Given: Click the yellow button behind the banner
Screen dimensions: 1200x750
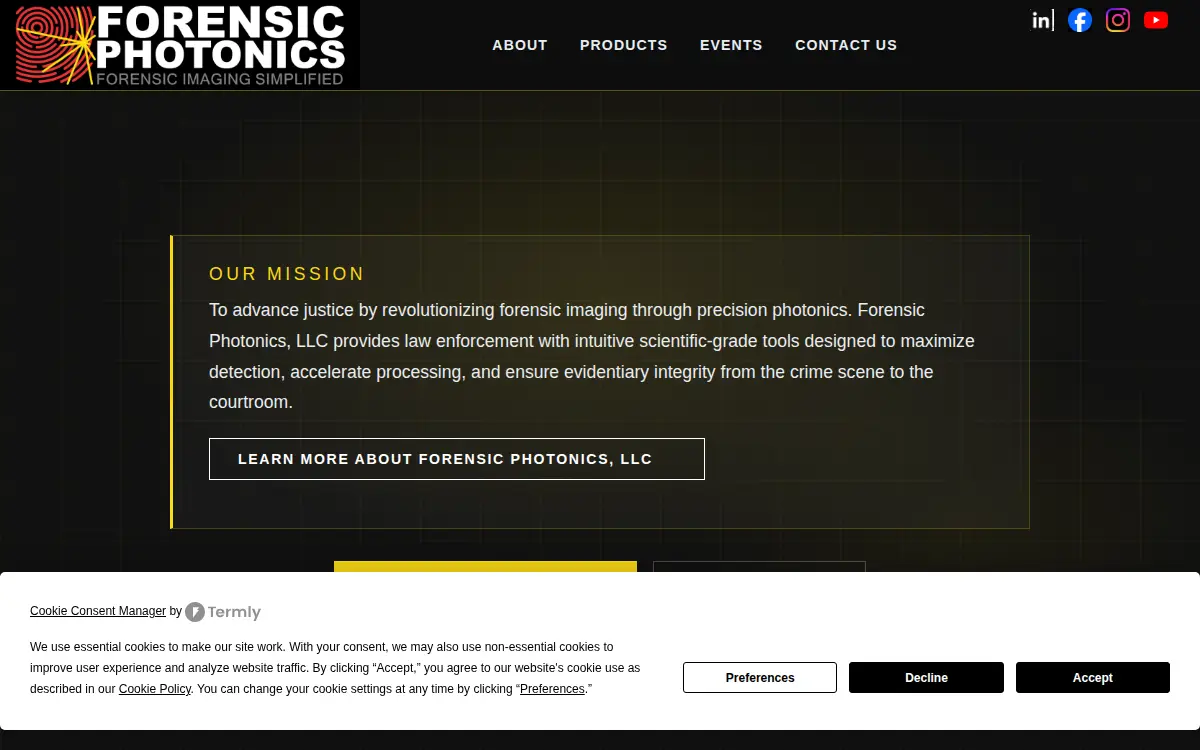Looking at the screenshot, I should 485,566.
